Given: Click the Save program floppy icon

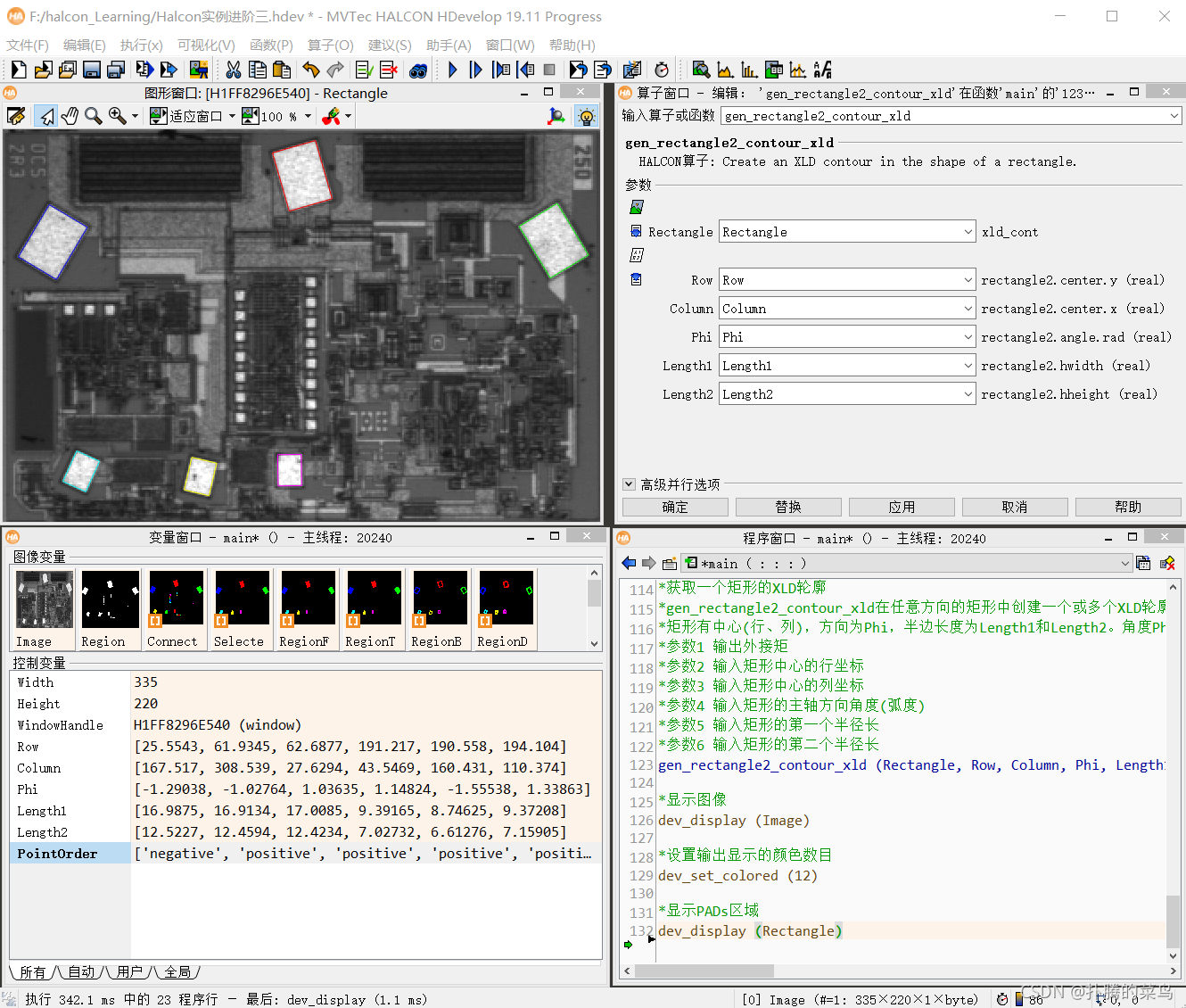Looking at the screenshot, I should (91, 70).
